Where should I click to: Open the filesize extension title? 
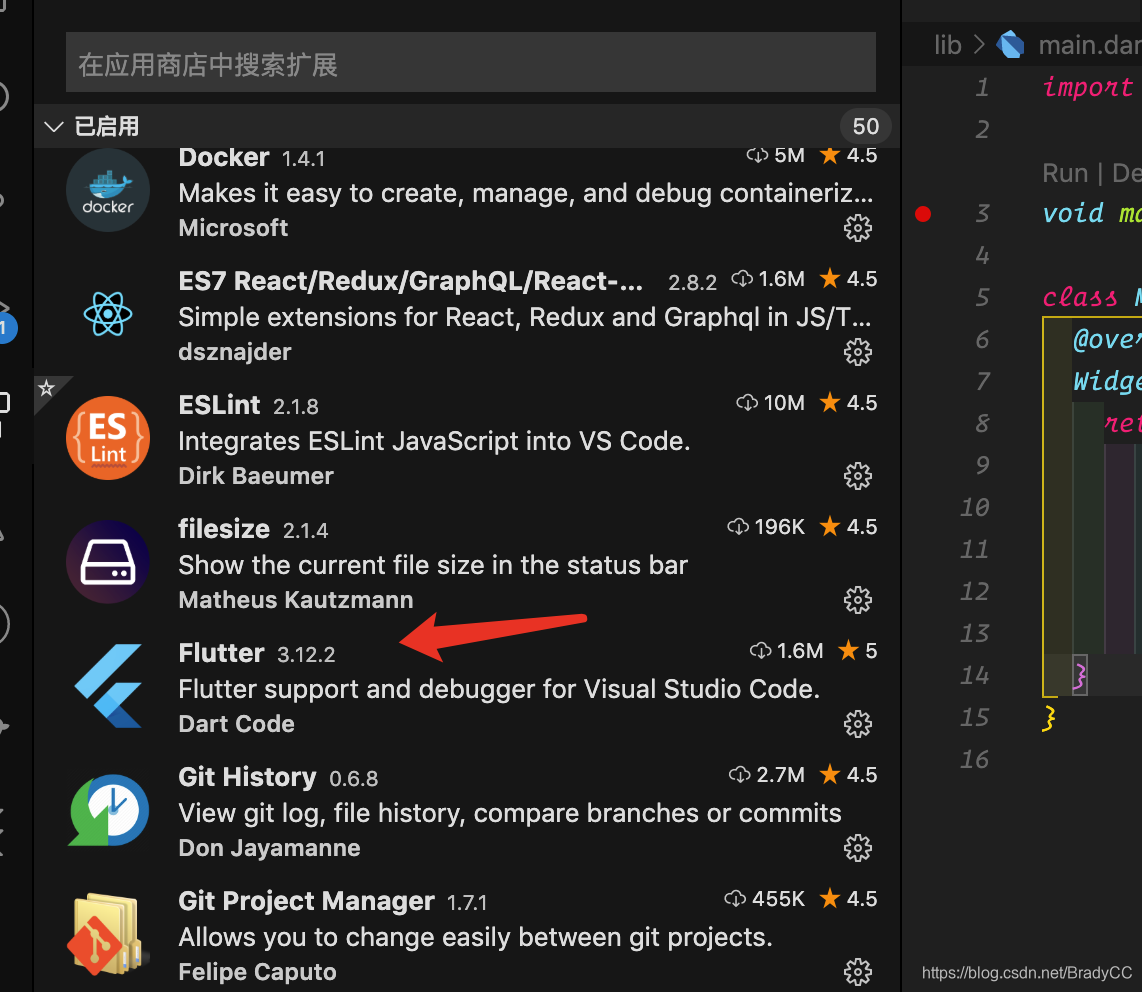click(x=224, y=529)
